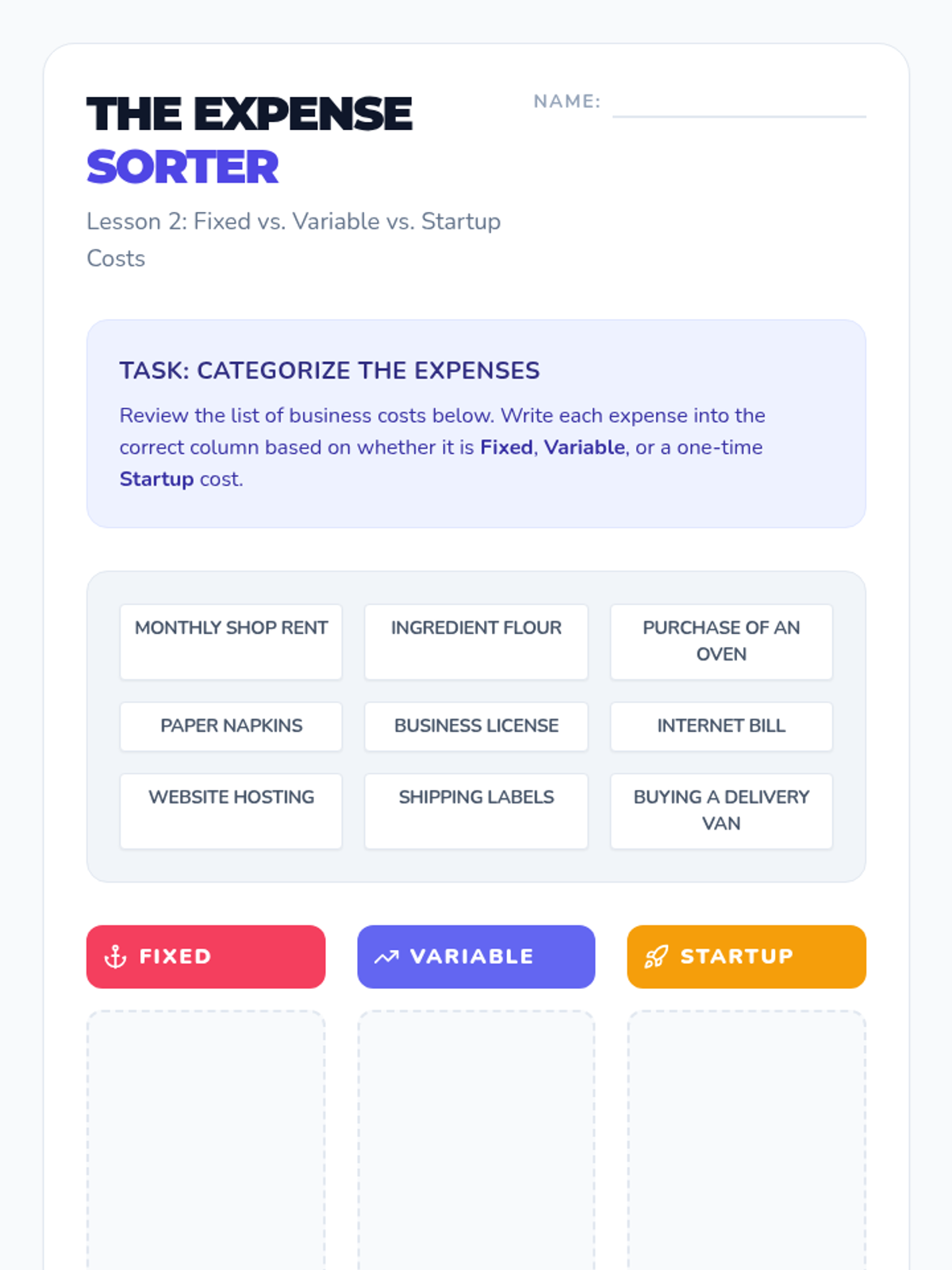This screenshot has height=1270, width=952.
Task: Click the Business License expense card
Action: (476, 725)
